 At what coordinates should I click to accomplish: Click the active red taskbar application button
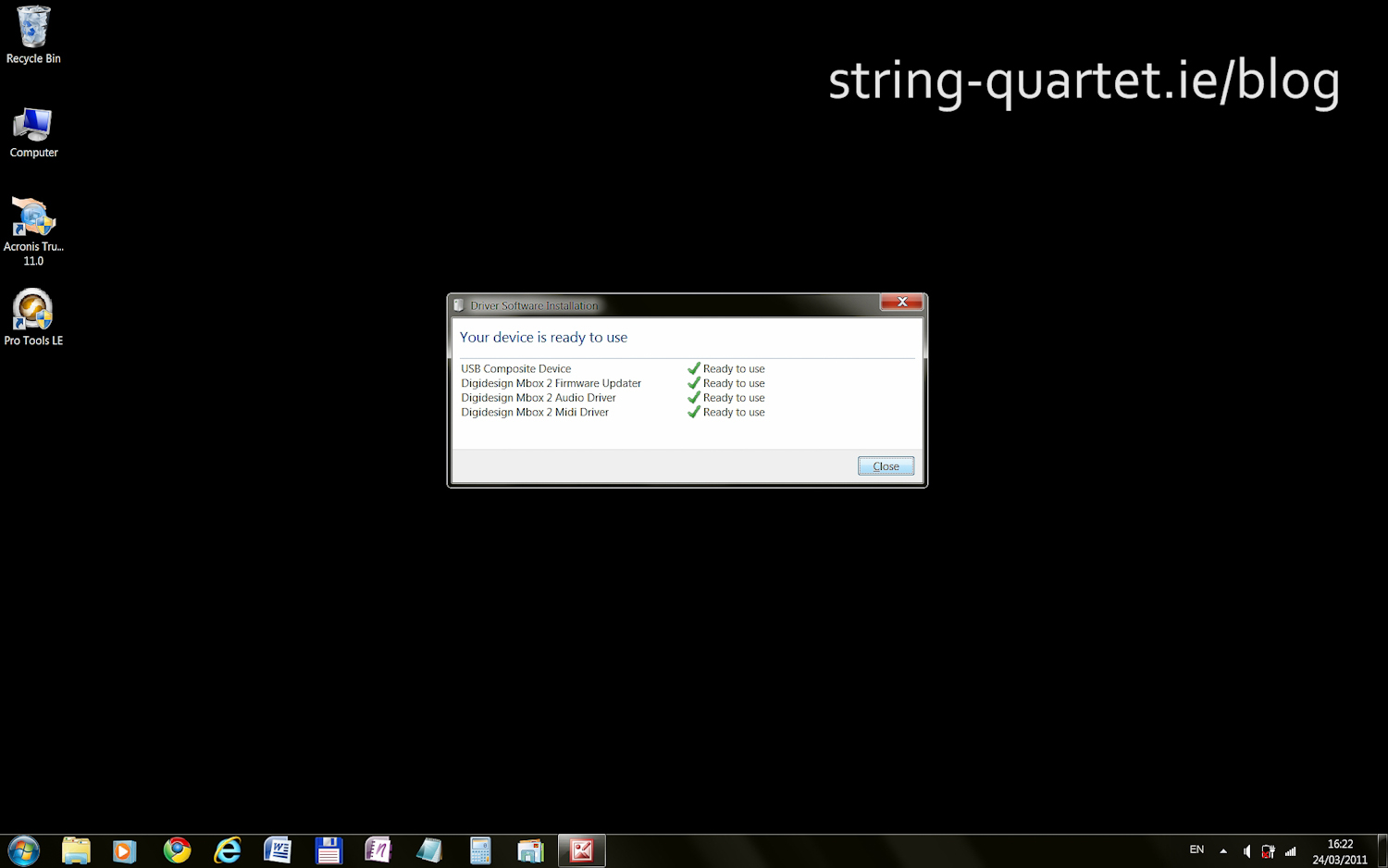tap(582, 850)
